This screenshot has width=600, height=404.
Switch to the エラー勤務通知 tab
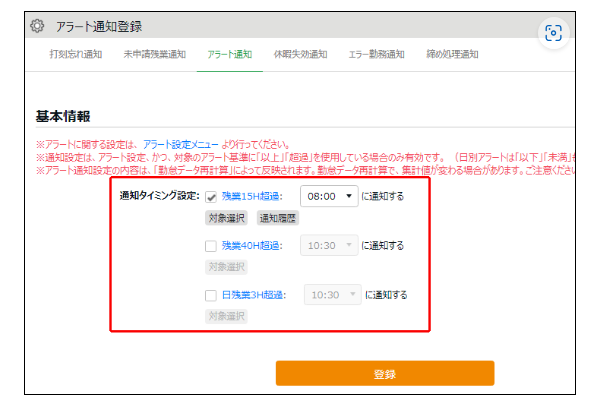pos(376,54)
